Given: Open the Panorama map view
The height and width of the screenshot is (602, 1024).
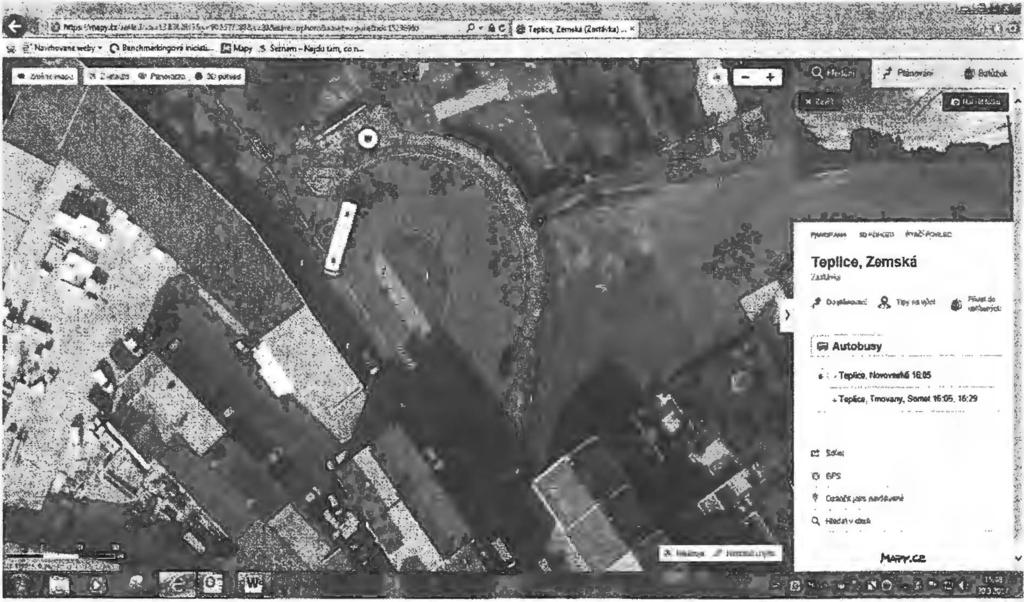Looking at the screenshot, I should click(162, 76).
